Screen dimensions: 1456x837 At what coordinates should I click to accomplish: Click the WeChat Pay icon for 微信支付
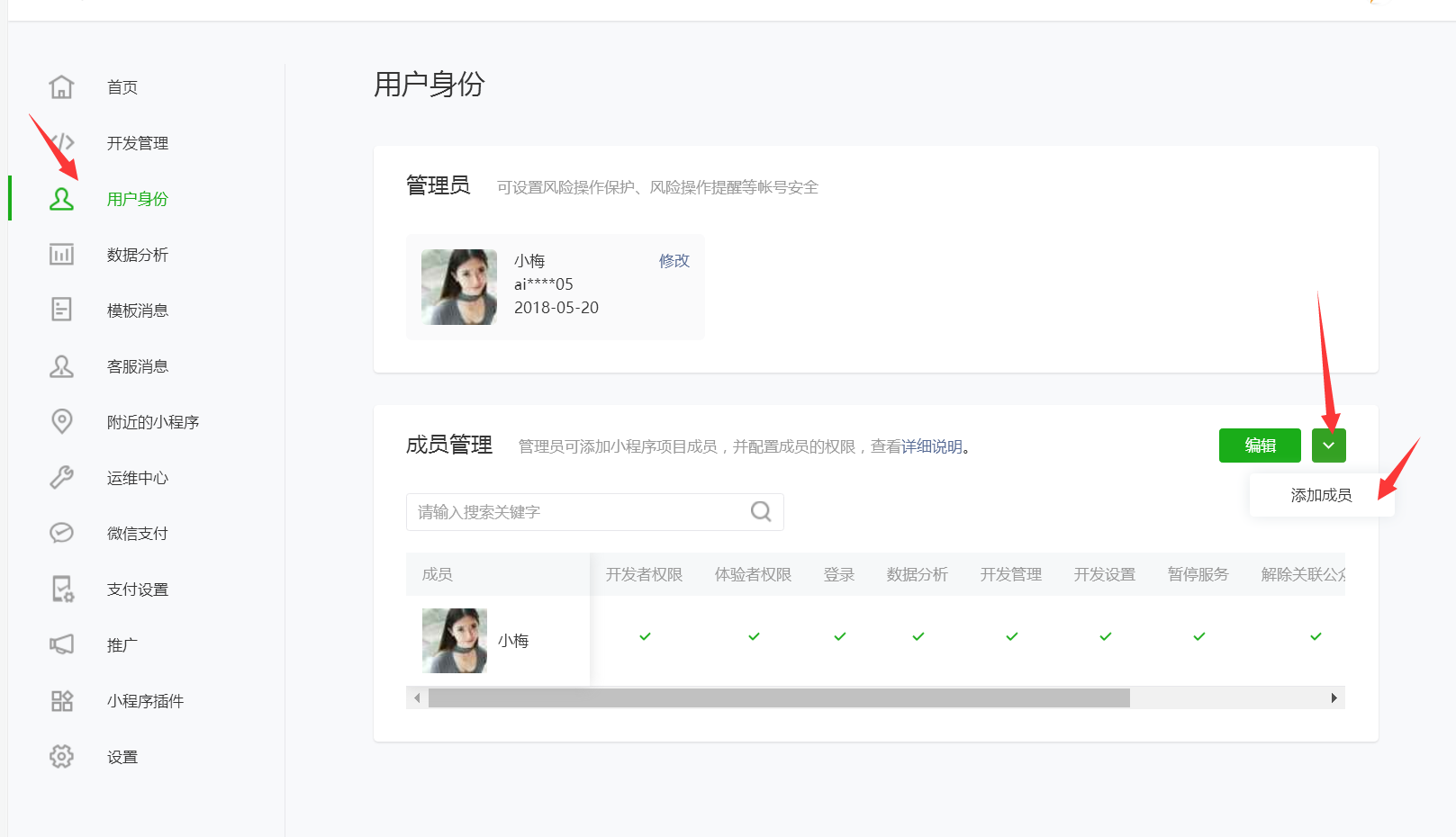point(61,534)
